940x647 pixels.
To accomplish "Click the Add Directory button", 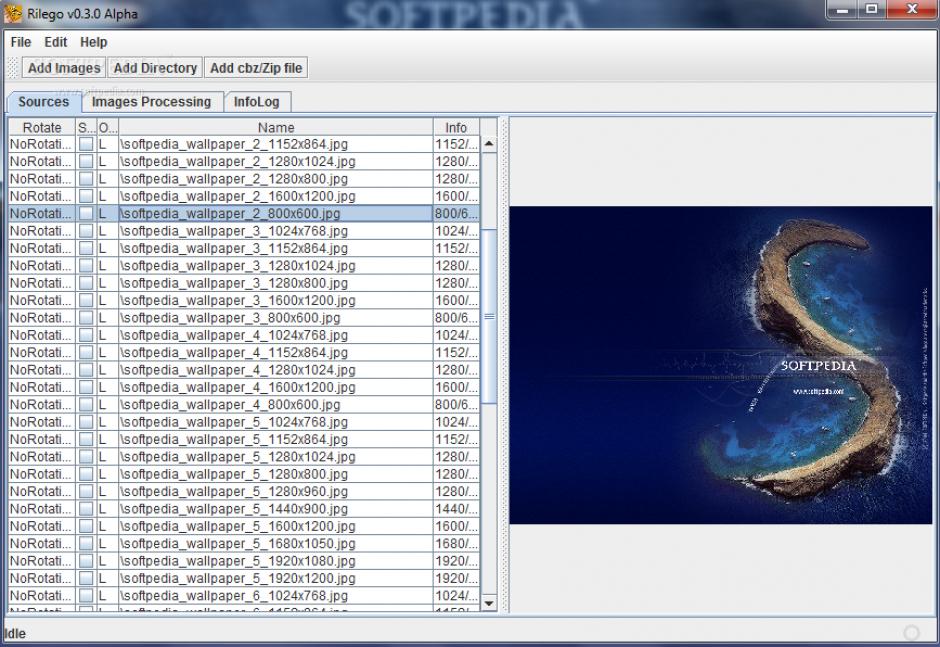I will (x=155, y=68).
